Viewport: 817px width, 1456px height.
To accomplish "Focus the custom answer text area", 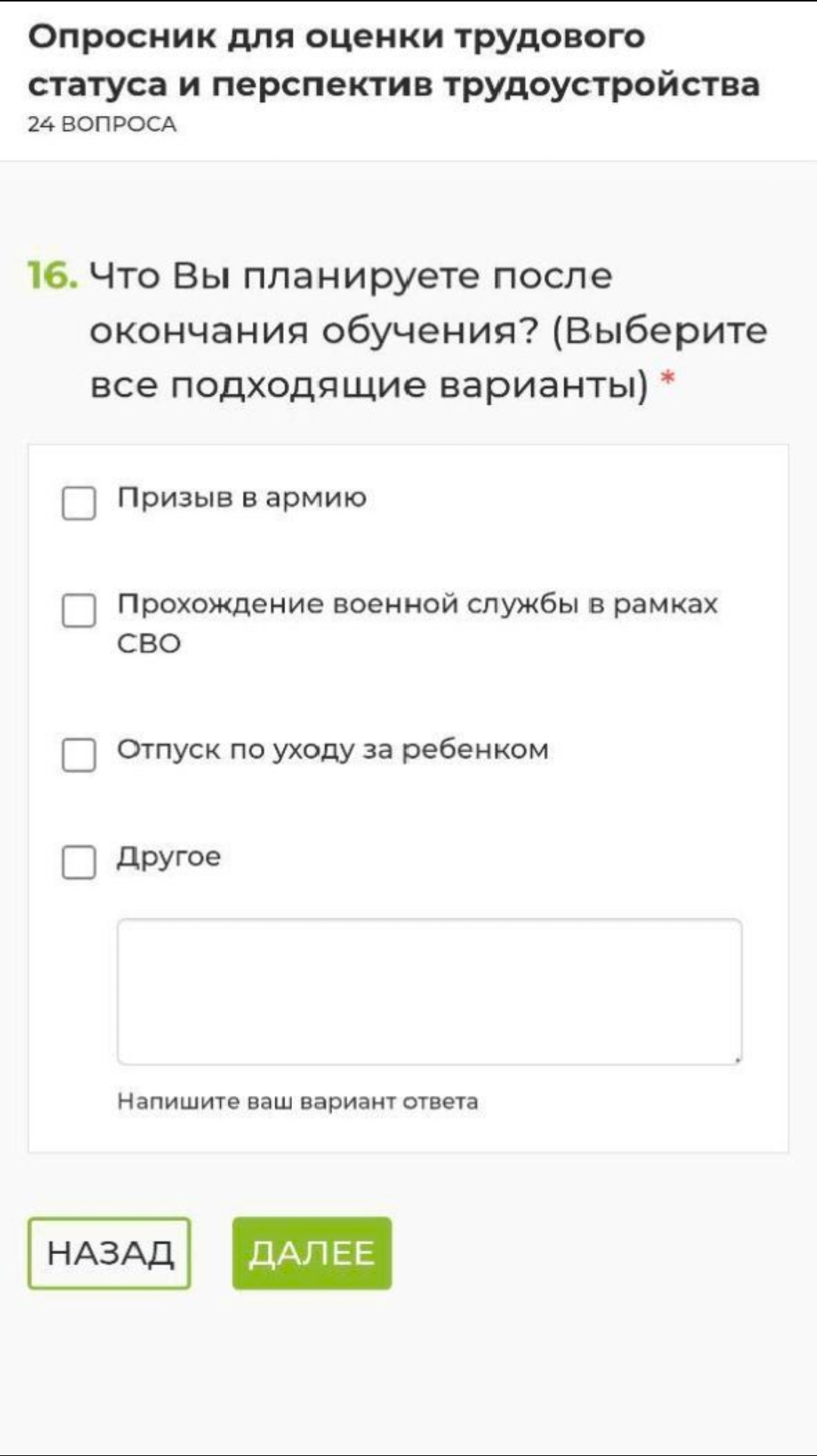I will click(x=429, y=991).
